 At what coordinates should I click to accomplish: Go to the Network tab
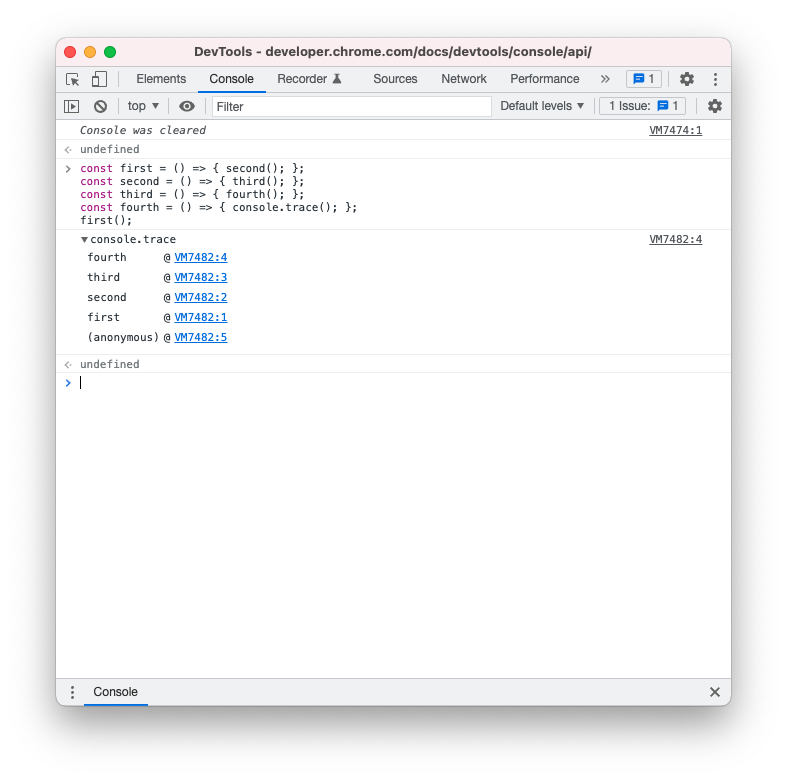coord(464,79)
